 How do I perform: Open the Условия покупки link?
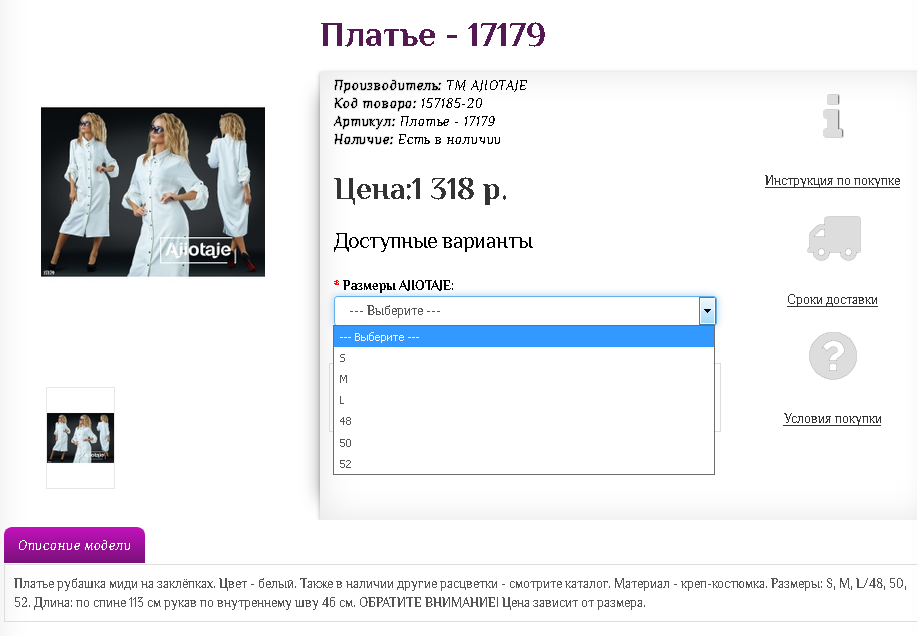[832, 419]
